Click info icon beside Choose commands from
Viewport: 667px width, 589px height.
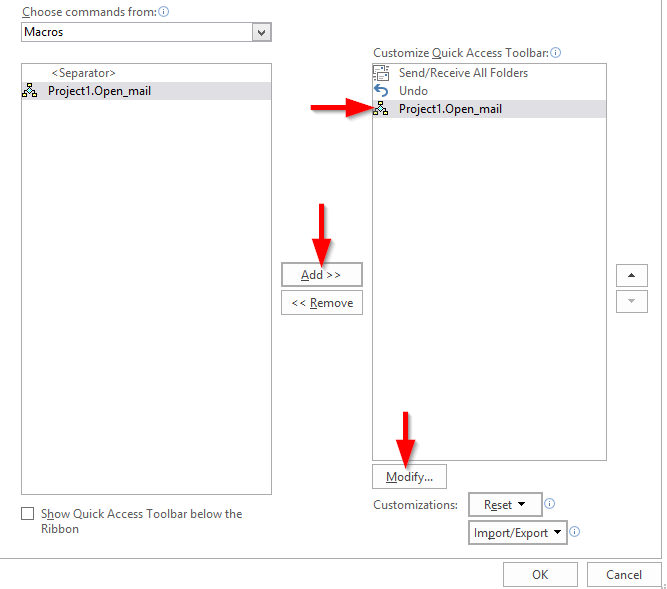coord(163,11)
